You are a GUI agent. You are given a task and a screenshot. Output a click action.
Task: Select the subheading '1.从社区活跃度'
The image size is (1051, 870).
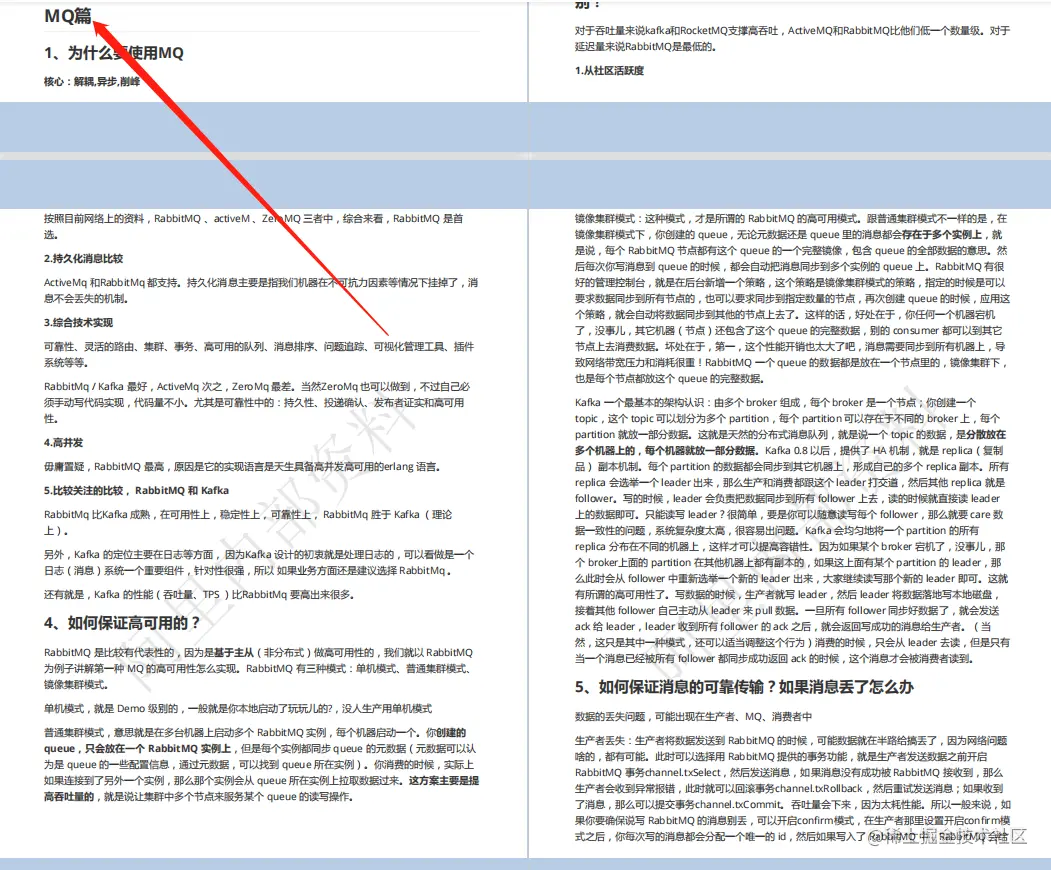click(609, 70)
